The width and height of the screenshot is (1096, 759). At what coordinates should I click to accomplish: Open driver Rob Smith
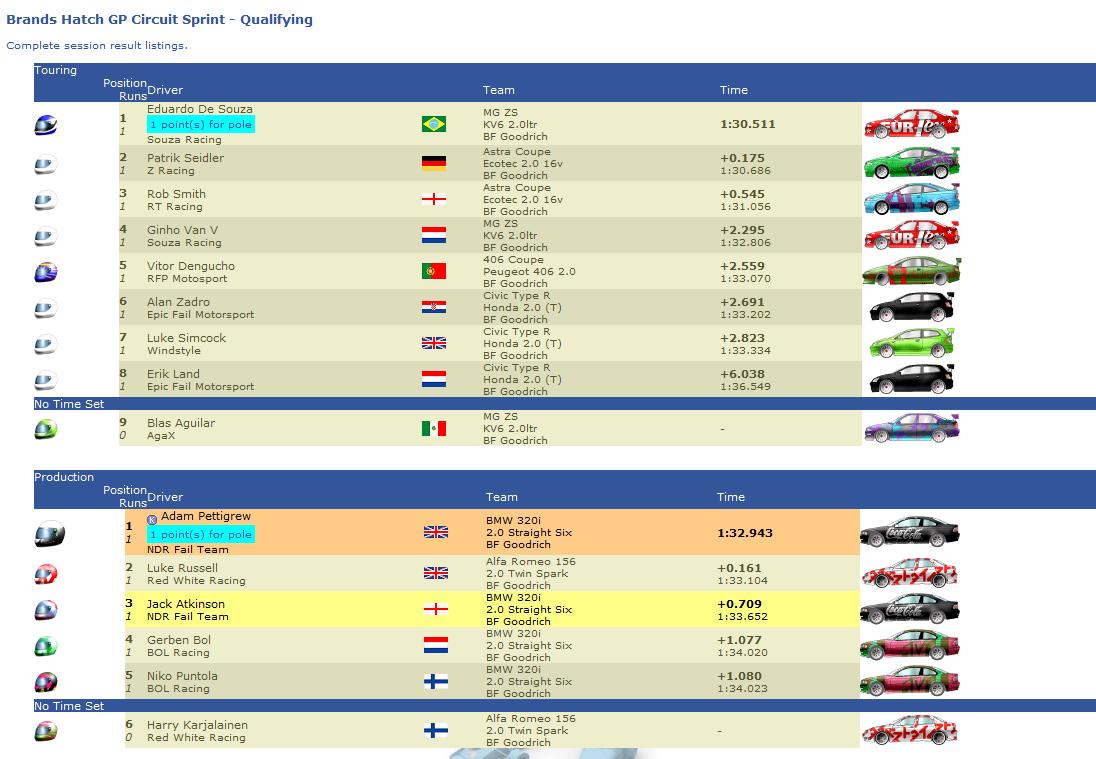click(x=176, y=194)
